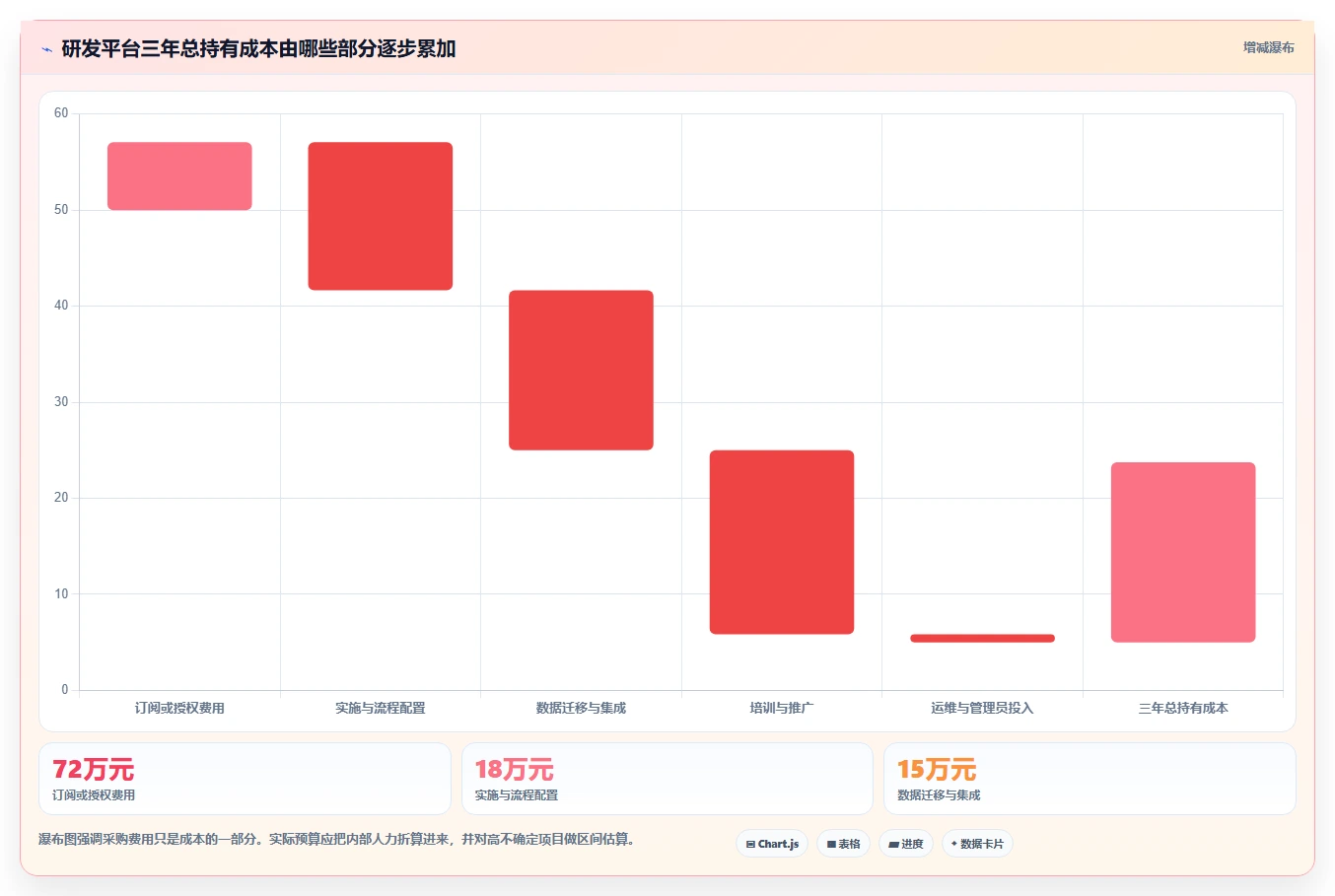This screenshot has width=1335, height=896.
Task: Click the footnote text about 瀑布图
Action: (339, 840)
